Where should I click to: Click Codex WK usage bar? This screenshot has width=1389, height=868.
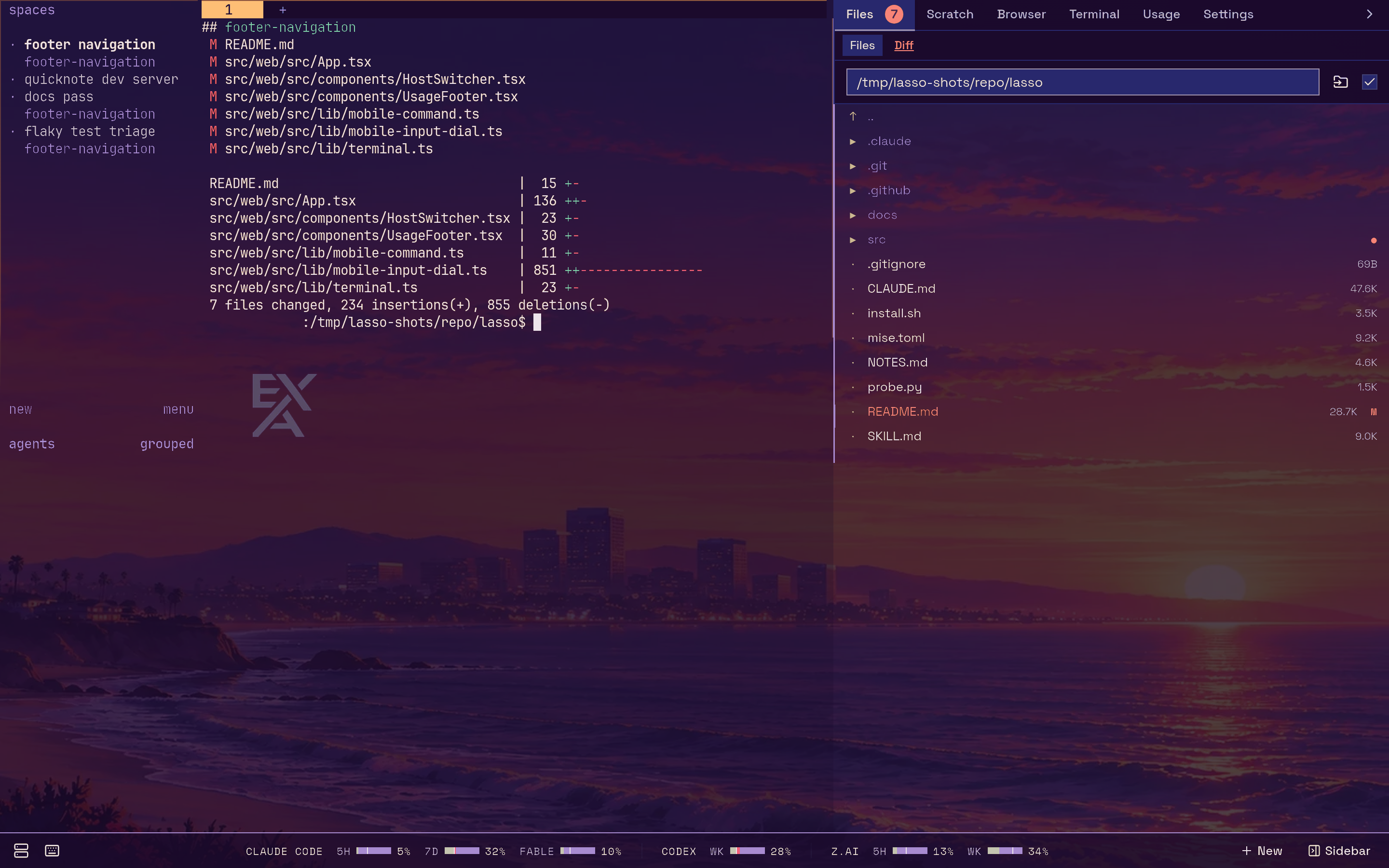click(747, 851)
